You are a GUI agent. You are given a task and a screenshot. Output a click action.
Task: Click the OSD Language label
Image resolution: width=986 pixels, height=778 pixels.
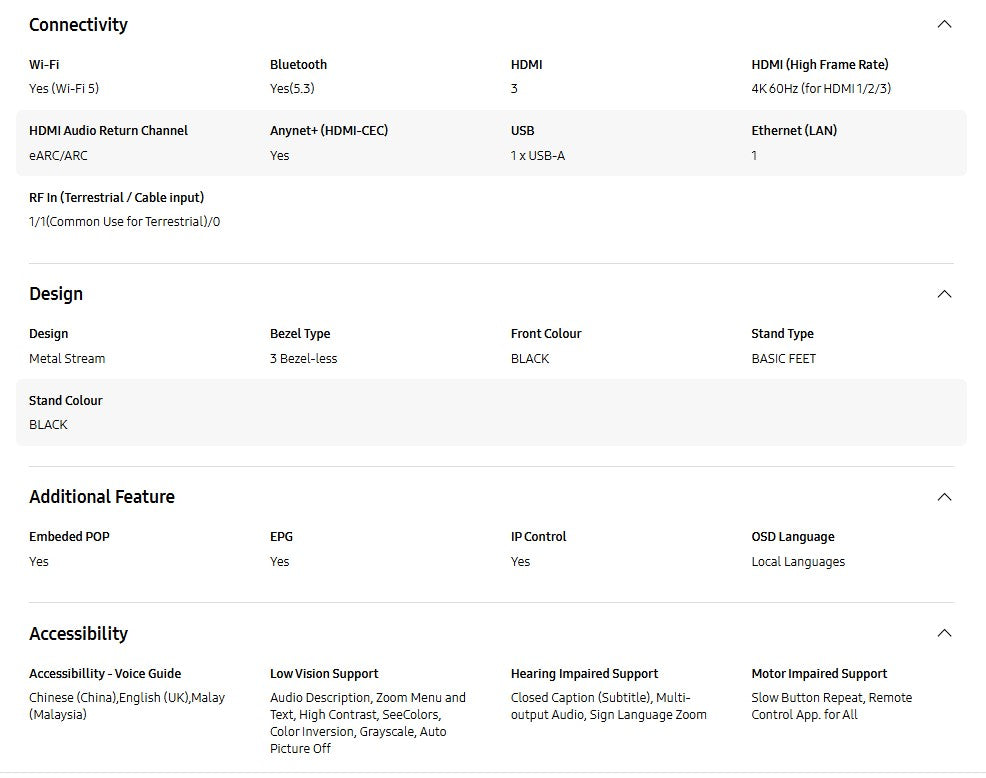(793, 537)
